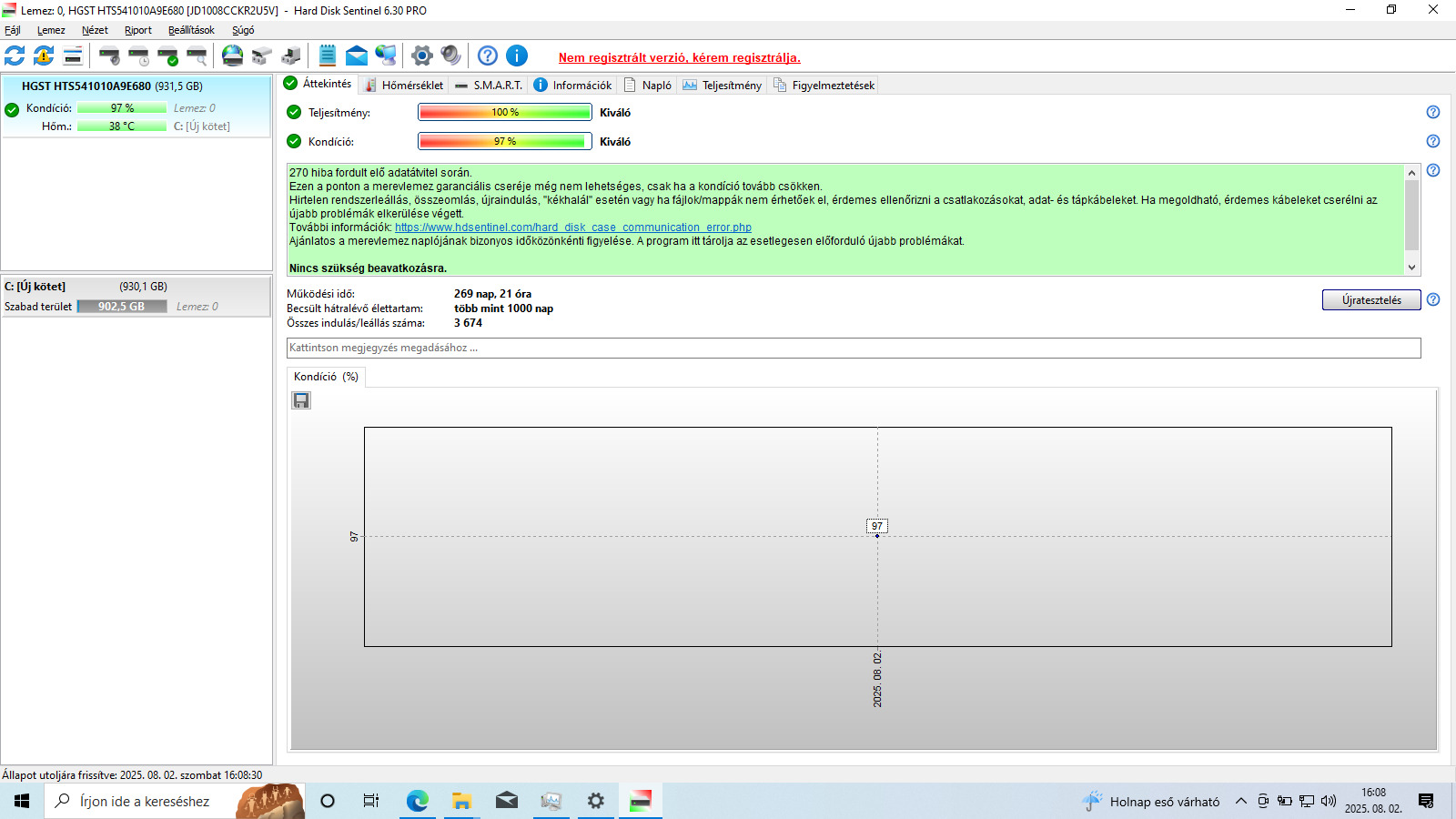The width and height of the screenshot is (1456, 819).
Task: Click the help icon beside Teljesítmény row
Action: click(1433, 112)
